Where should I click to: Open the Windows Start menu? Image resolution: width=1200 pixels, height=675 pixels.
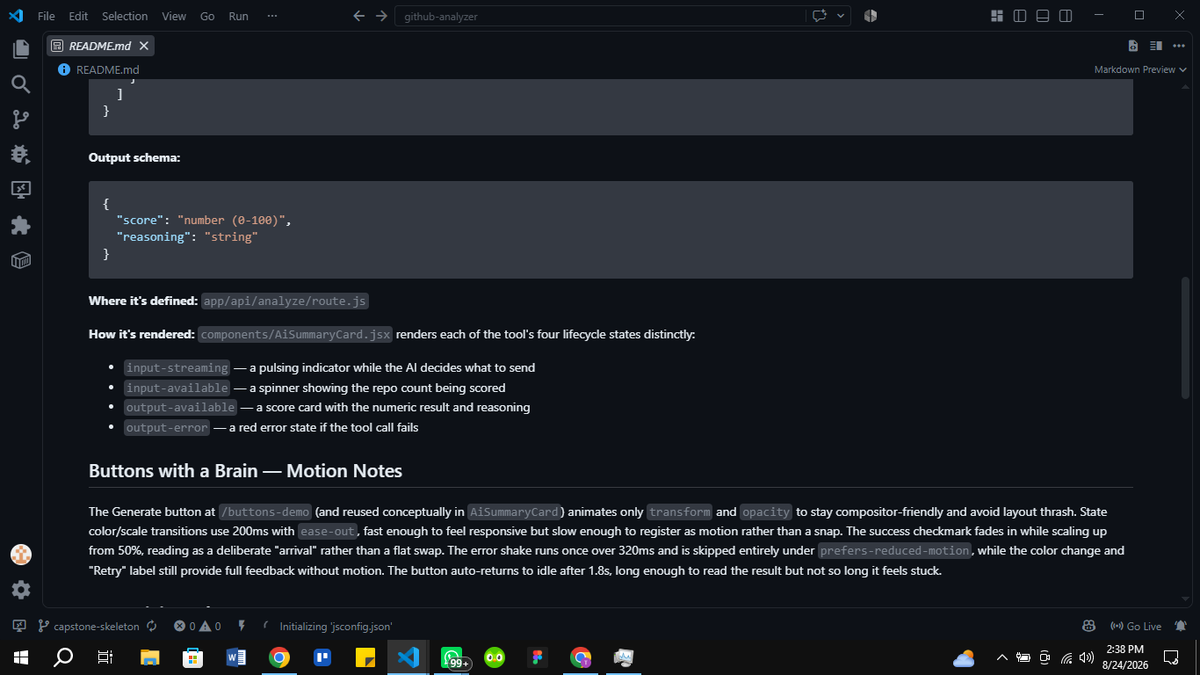[x=20, y=657]
